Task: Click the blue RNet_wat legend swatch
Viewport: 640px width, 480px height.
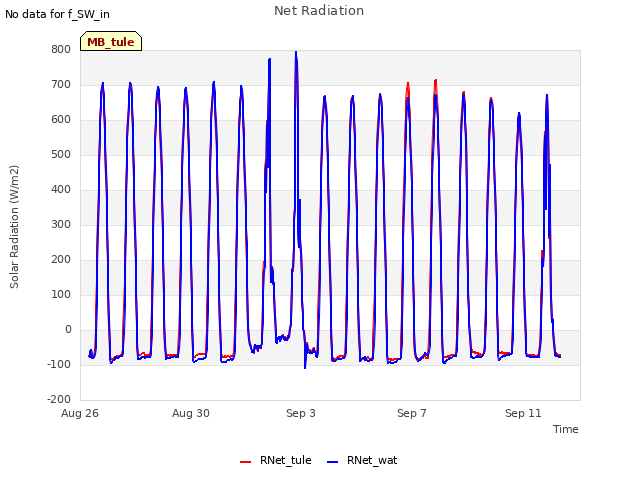Action: (333, 462)
